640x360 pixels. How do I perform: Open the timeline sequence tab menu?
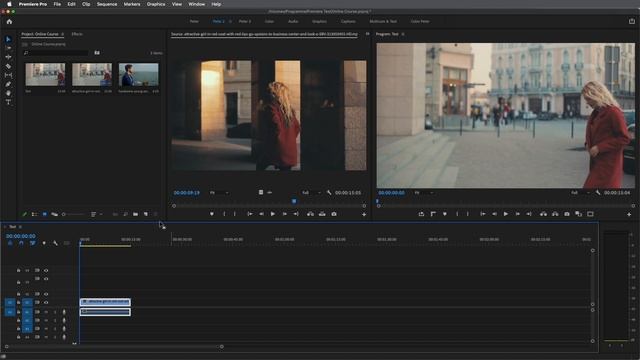pyautogui.click(x=20, y=227)
